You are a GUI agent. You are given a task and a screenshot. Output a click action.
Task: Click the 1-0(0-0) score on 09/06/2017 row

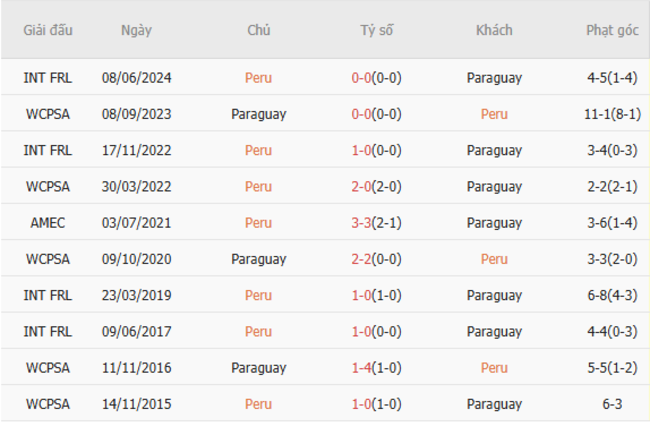(377, 332)
